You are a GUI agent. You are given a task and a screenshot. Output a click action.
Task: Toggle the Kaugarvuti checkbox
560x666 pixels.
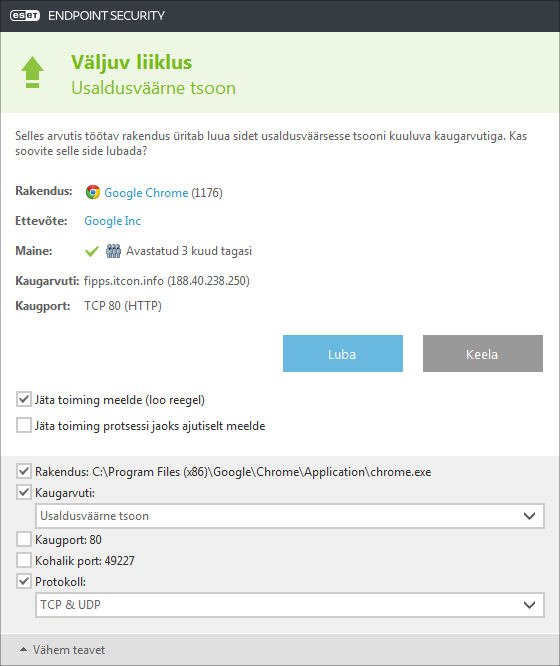[24, 492]
